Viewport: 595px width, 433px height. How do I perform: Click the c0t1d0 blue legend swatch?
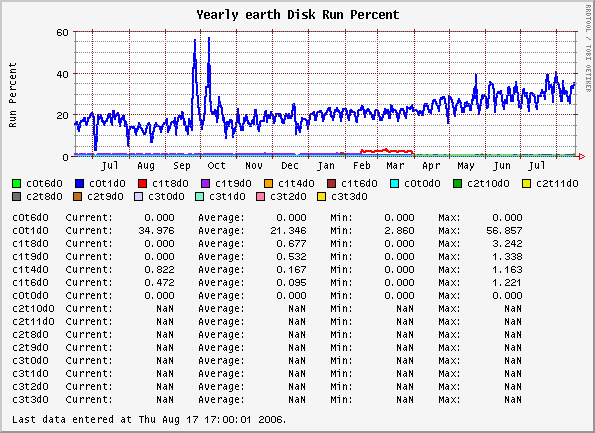coord(79,184)
